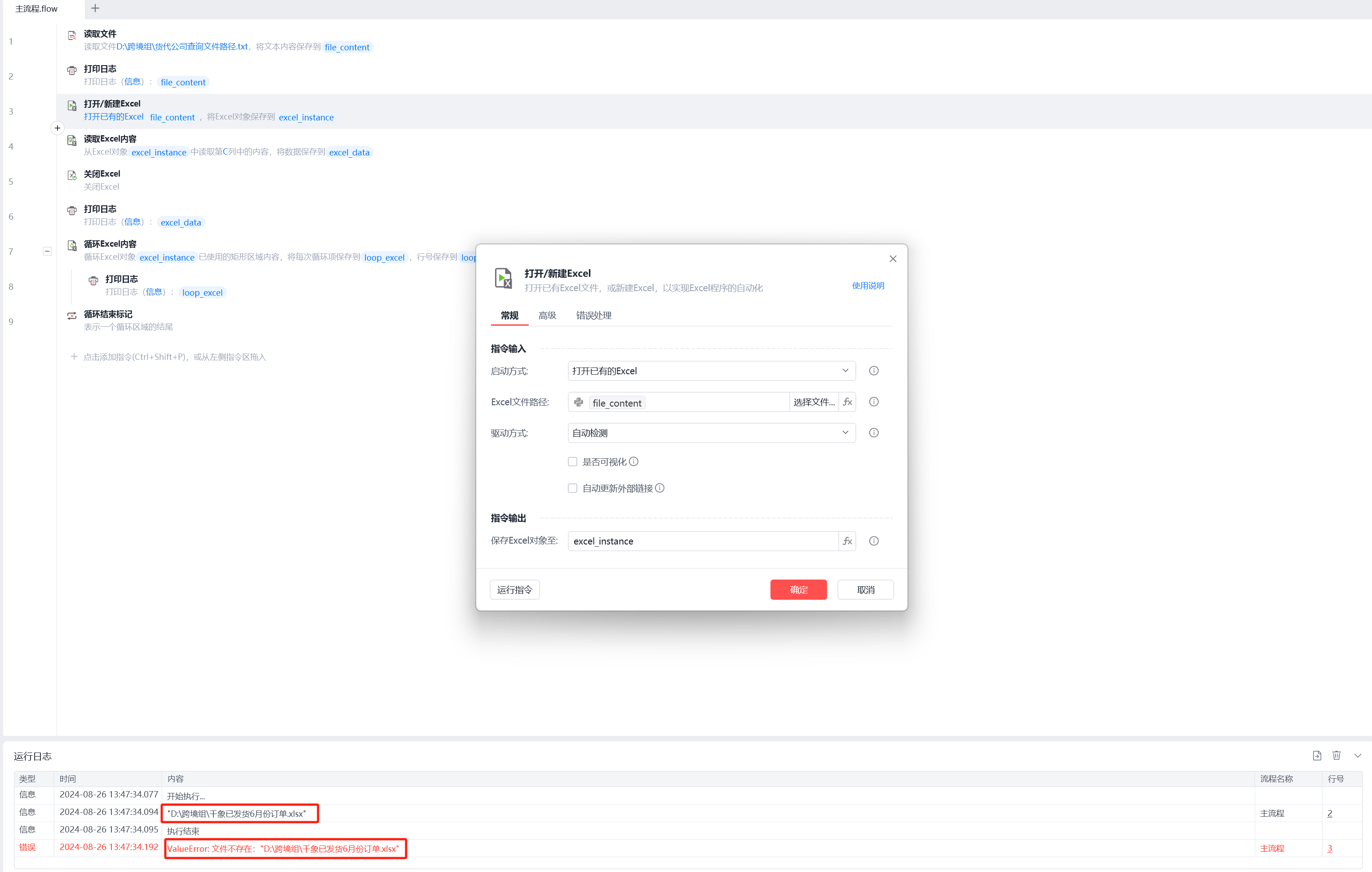Image resolution: width=1372 pixels, height=872 pixels.
Task: Switch to the 错误处理 tab
Action: [x=593, y=315]
